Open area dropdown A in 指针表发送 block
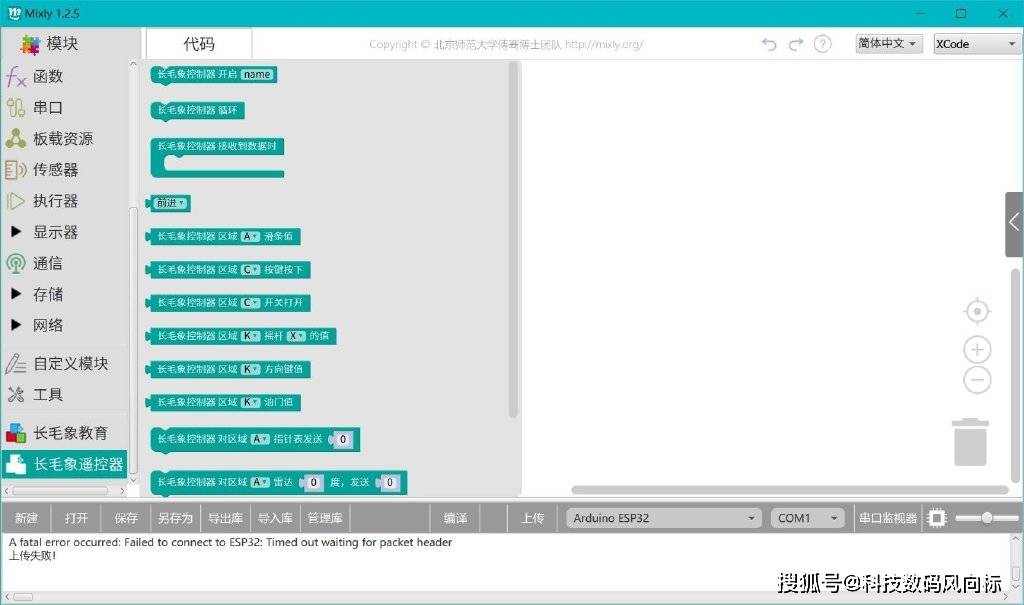This screenshot has width=1024, height=605. tap(261, 440)
